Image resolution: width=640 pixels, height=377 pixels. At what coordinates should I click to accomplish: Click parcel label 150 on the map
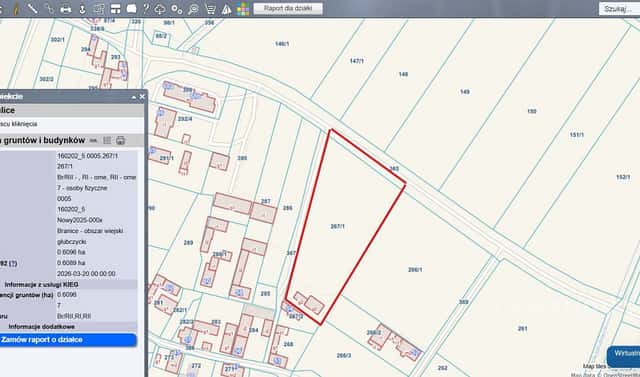pyautogui.click(x=531, y=111)
